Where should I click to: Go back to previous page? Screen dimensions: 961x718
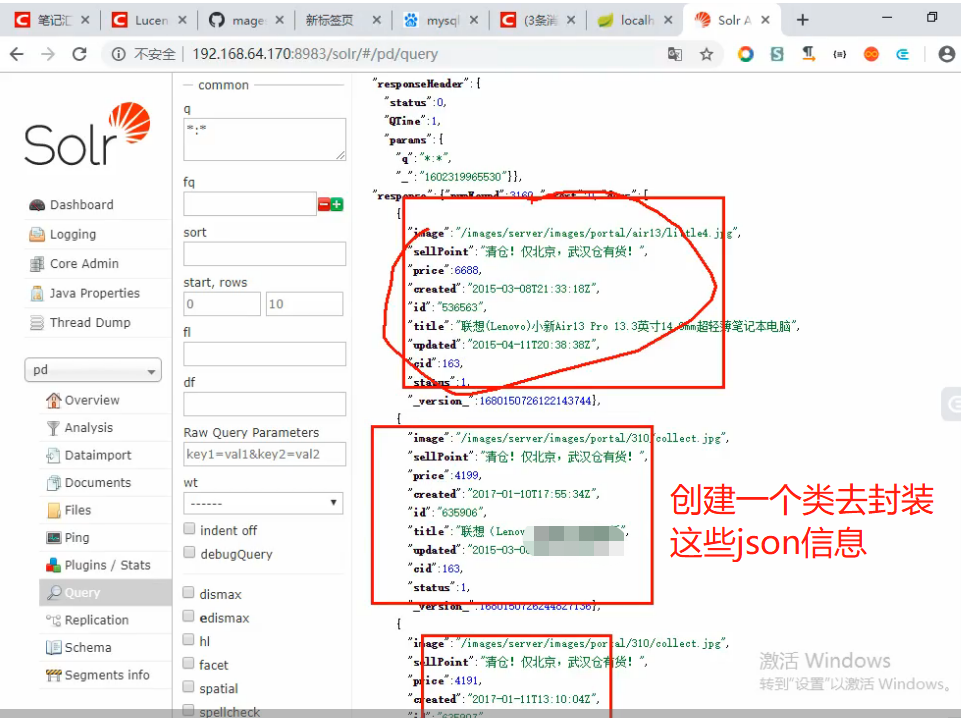tap(17, 54)
